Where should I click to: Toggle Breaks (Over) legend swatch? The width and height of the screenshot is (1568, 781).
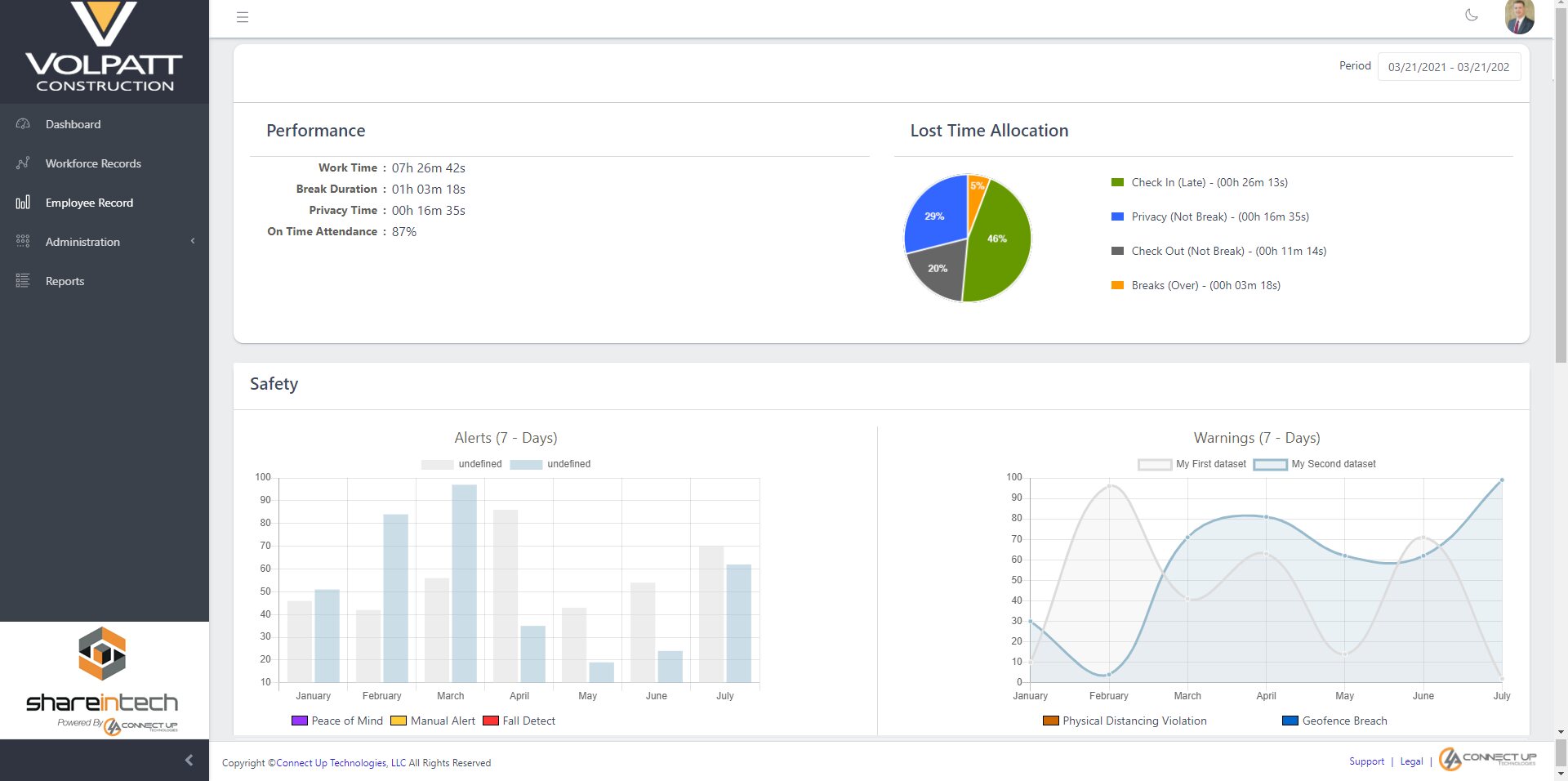(1117, 285)
